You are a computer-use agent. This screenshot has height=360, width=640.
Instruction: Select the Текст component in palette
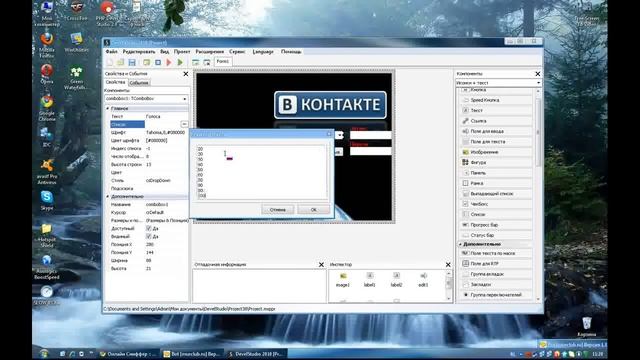point(497,111)
